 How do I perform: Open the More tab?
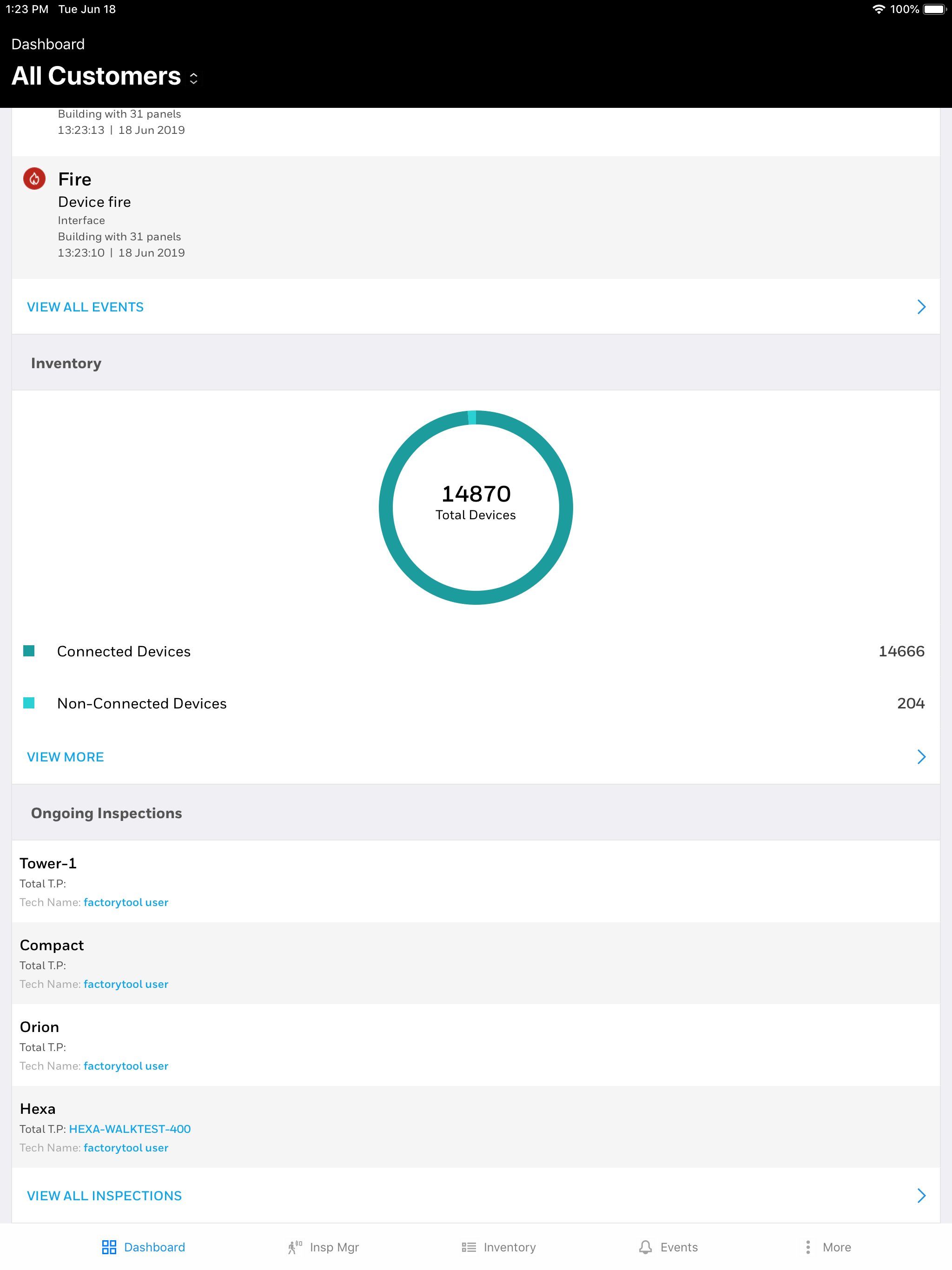837,1247
